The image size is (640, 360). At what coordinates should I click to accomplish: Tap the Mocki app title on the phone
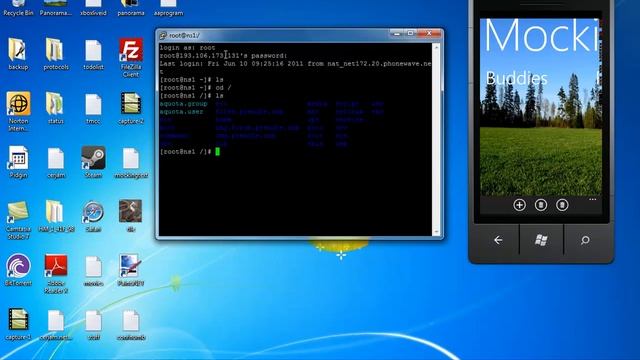[541, 36]
